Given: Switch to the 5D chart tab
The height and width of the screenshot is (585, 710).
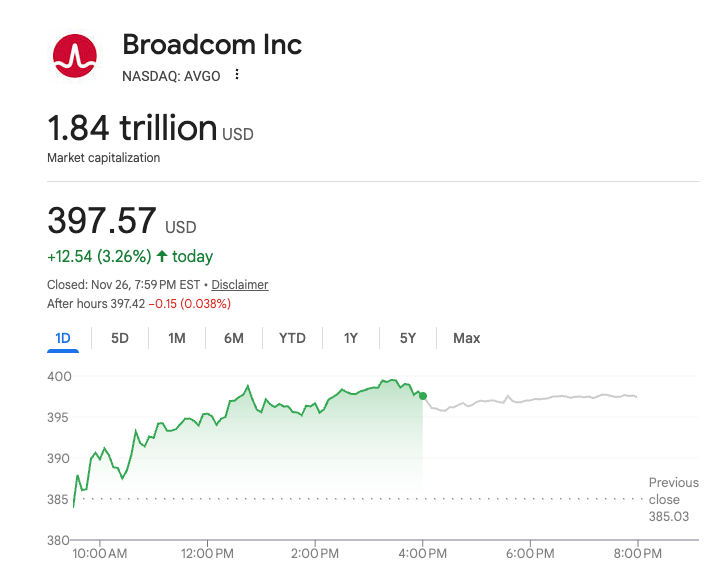Looking at the screenshot, I should coord(120,338).
